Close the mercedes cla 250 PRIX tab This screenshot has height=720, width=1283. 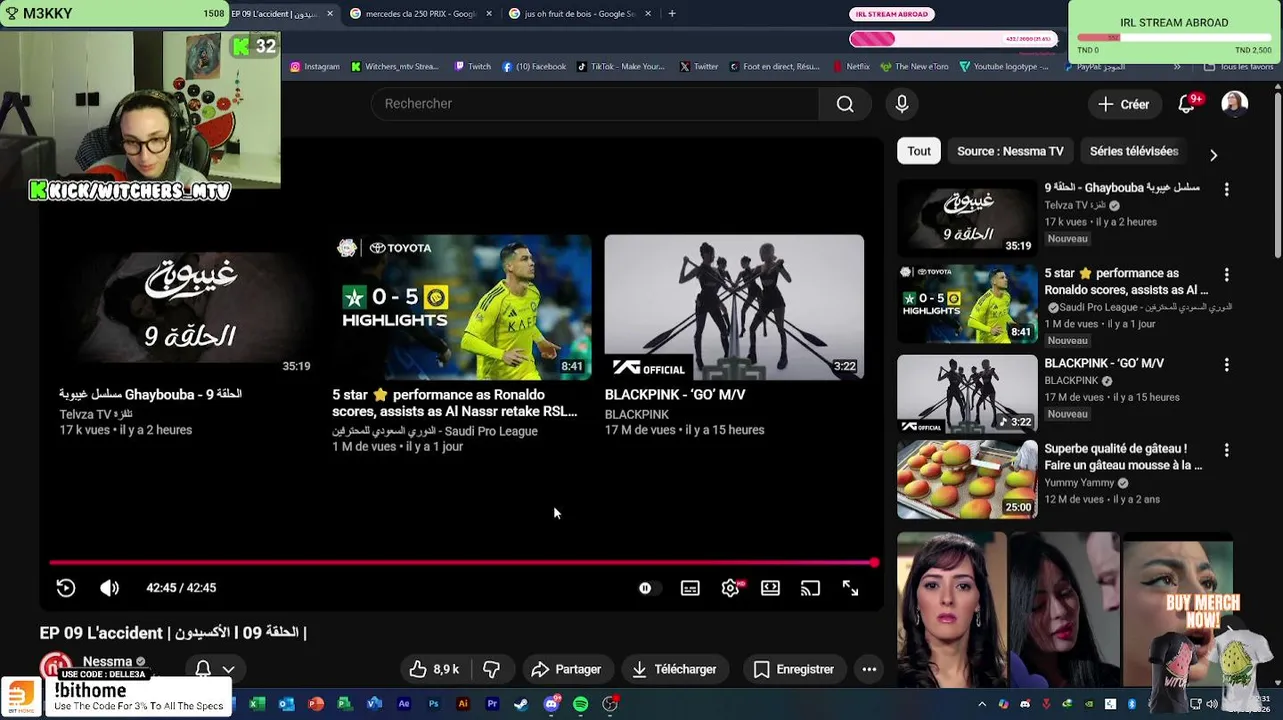pos(489,14)
